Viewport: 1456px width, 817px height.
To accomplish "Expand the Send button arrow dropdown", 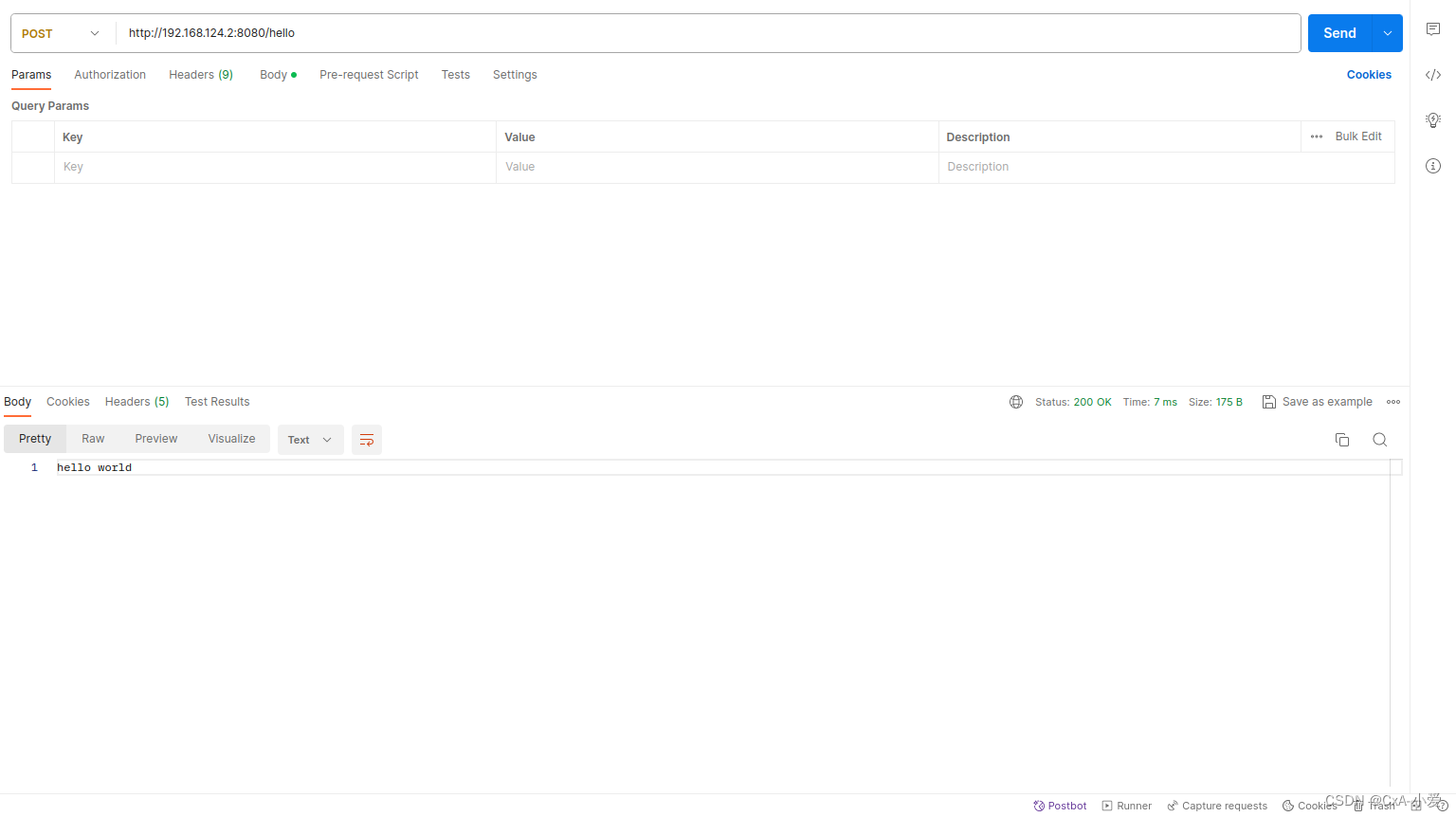I will [x=1388, y=33].
